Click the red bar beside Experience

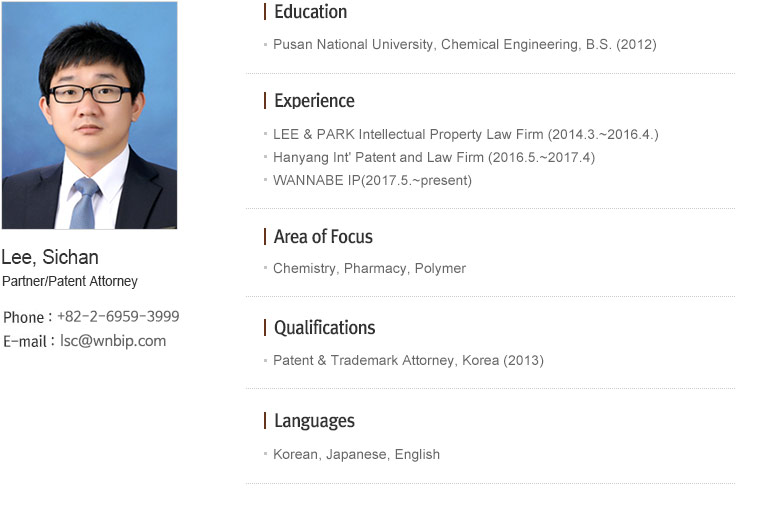point(265,101)
